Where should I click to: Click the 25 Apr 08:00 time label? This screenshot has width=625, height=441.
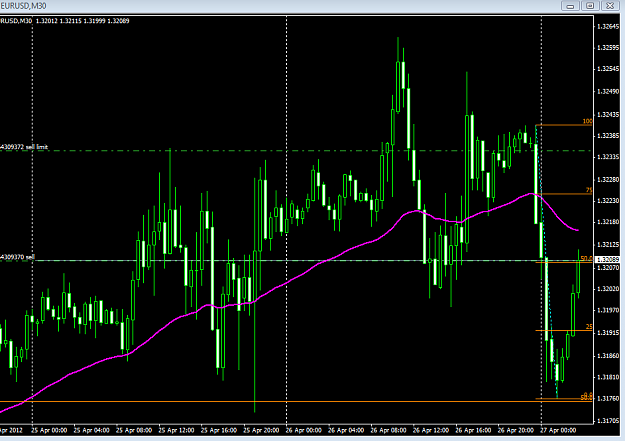click(x=134, y=430)
